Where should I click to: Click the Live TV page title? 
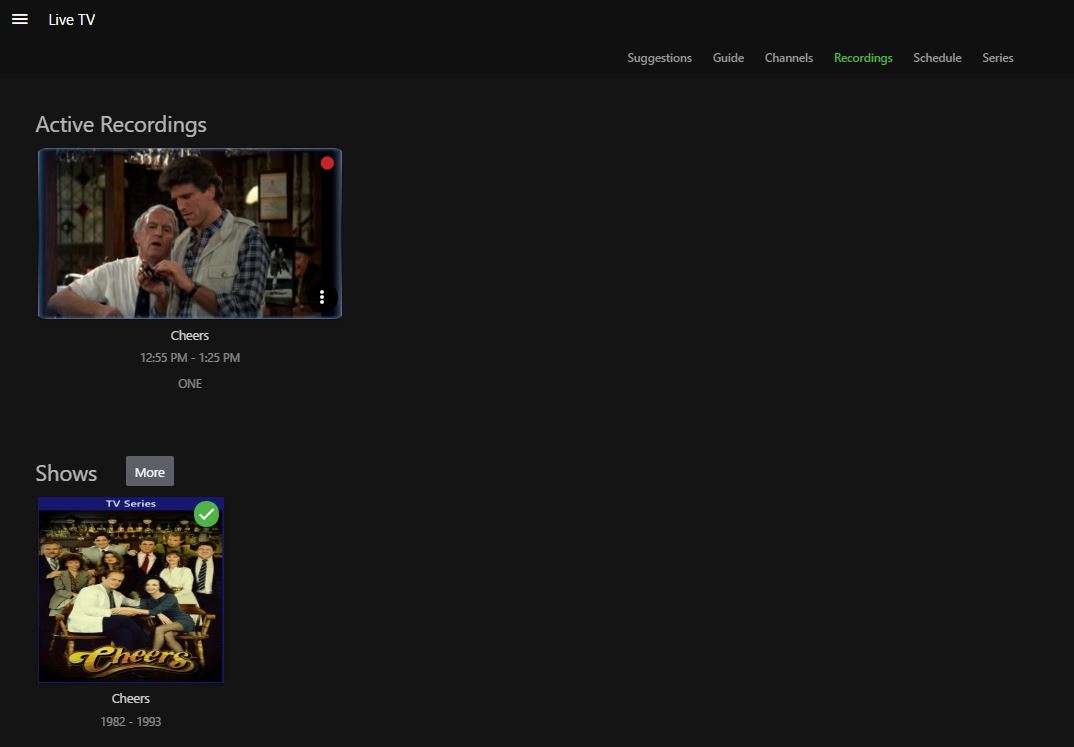click(x=72, y=20)
